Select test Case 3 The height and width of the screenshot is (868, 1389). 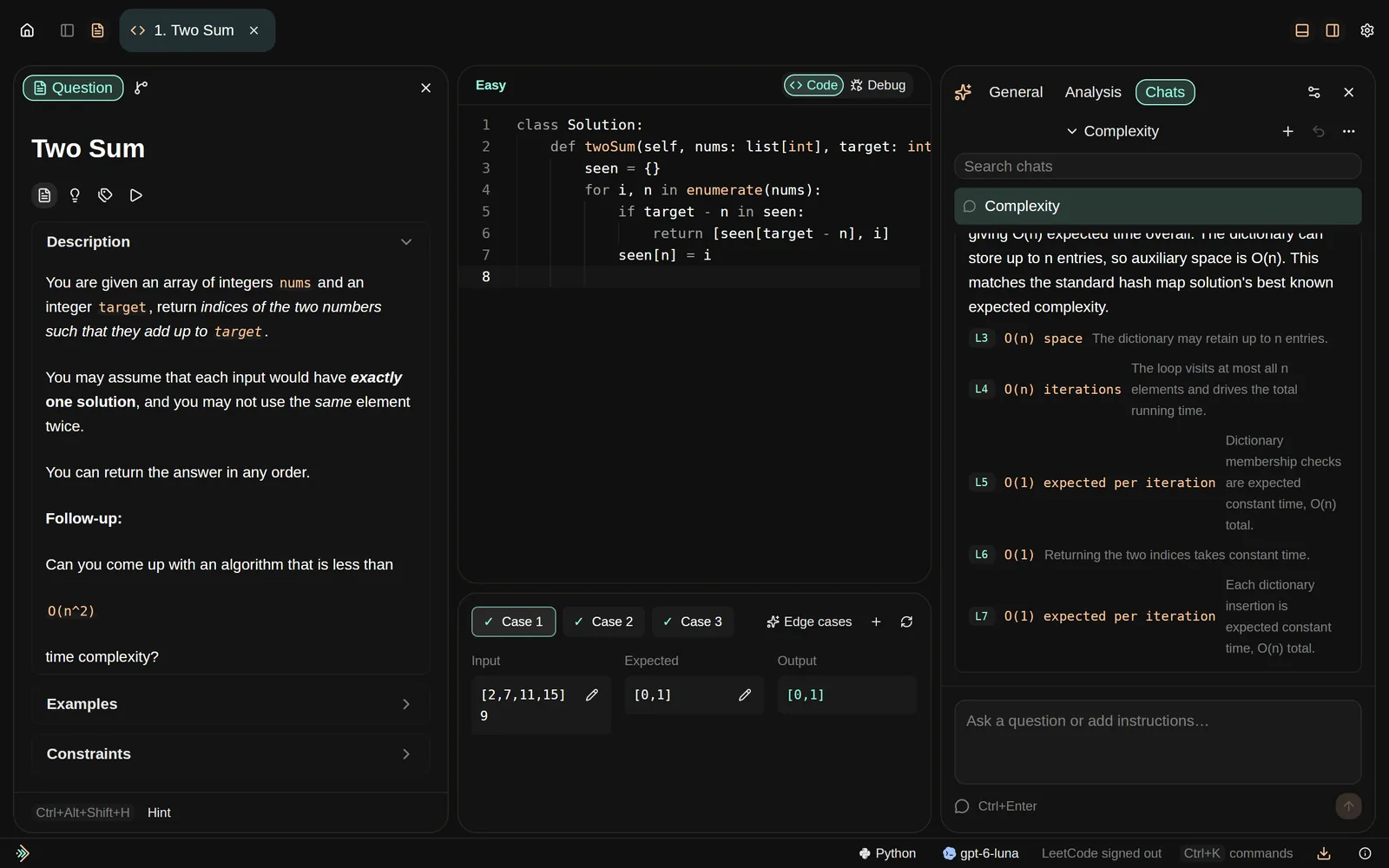(x=692, y=621)
